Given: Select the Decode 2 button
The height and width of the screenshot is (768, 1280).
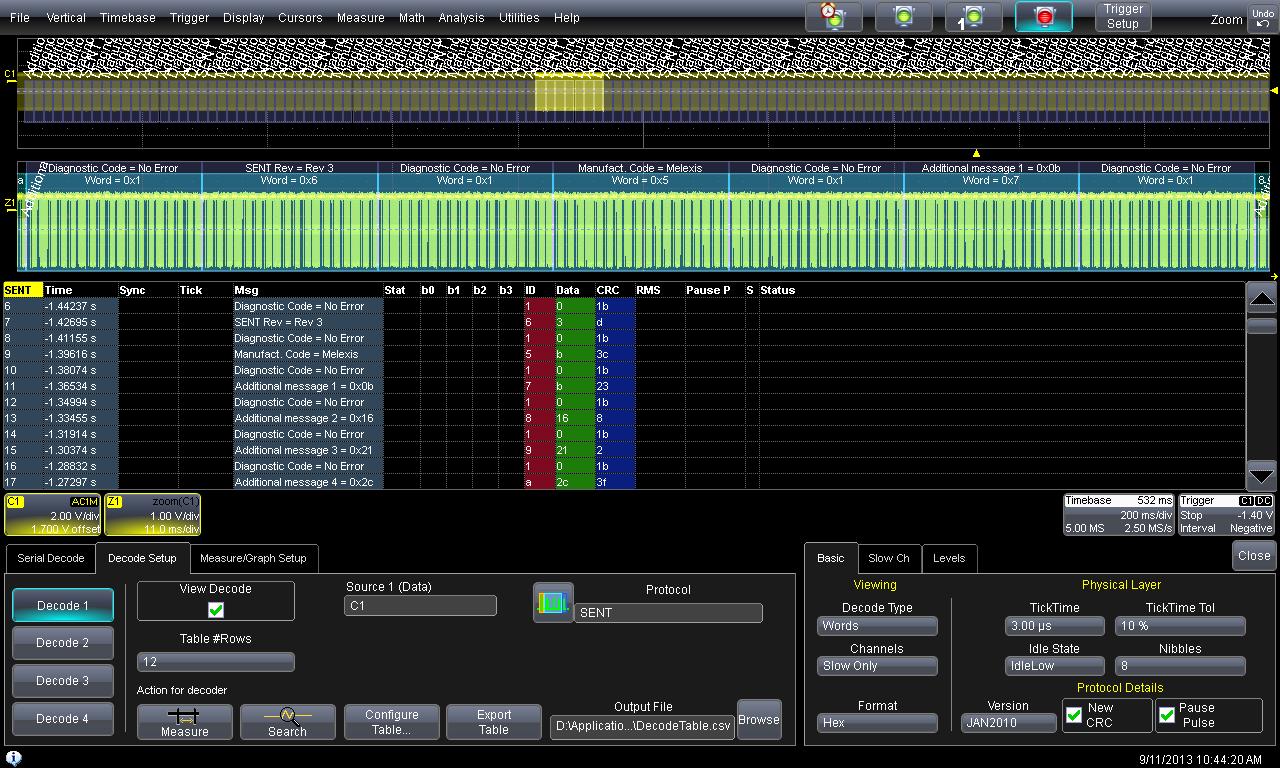Looking at the screenshot, I should click(x=63, y=643).
